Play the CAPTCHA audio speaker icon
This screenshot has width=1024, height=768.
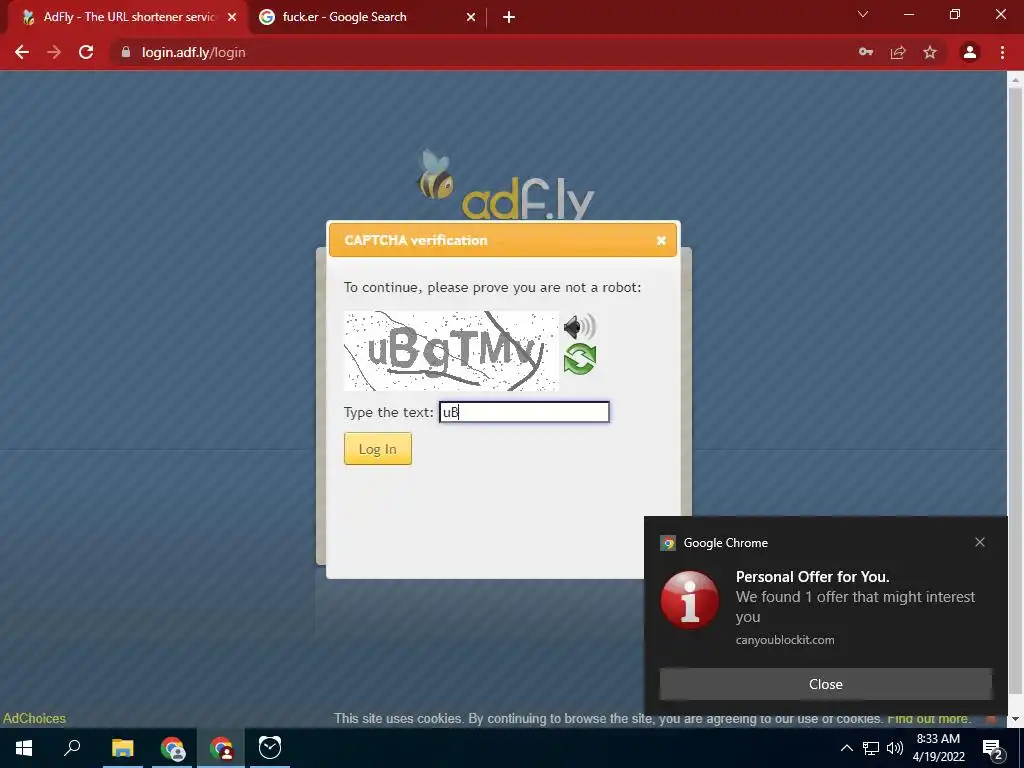580,327
